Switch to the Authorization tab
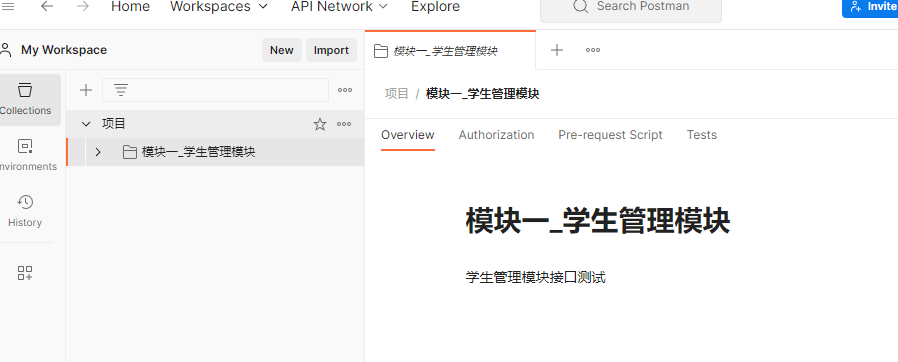This screenshot has height=362, width=898. point(497,135)
